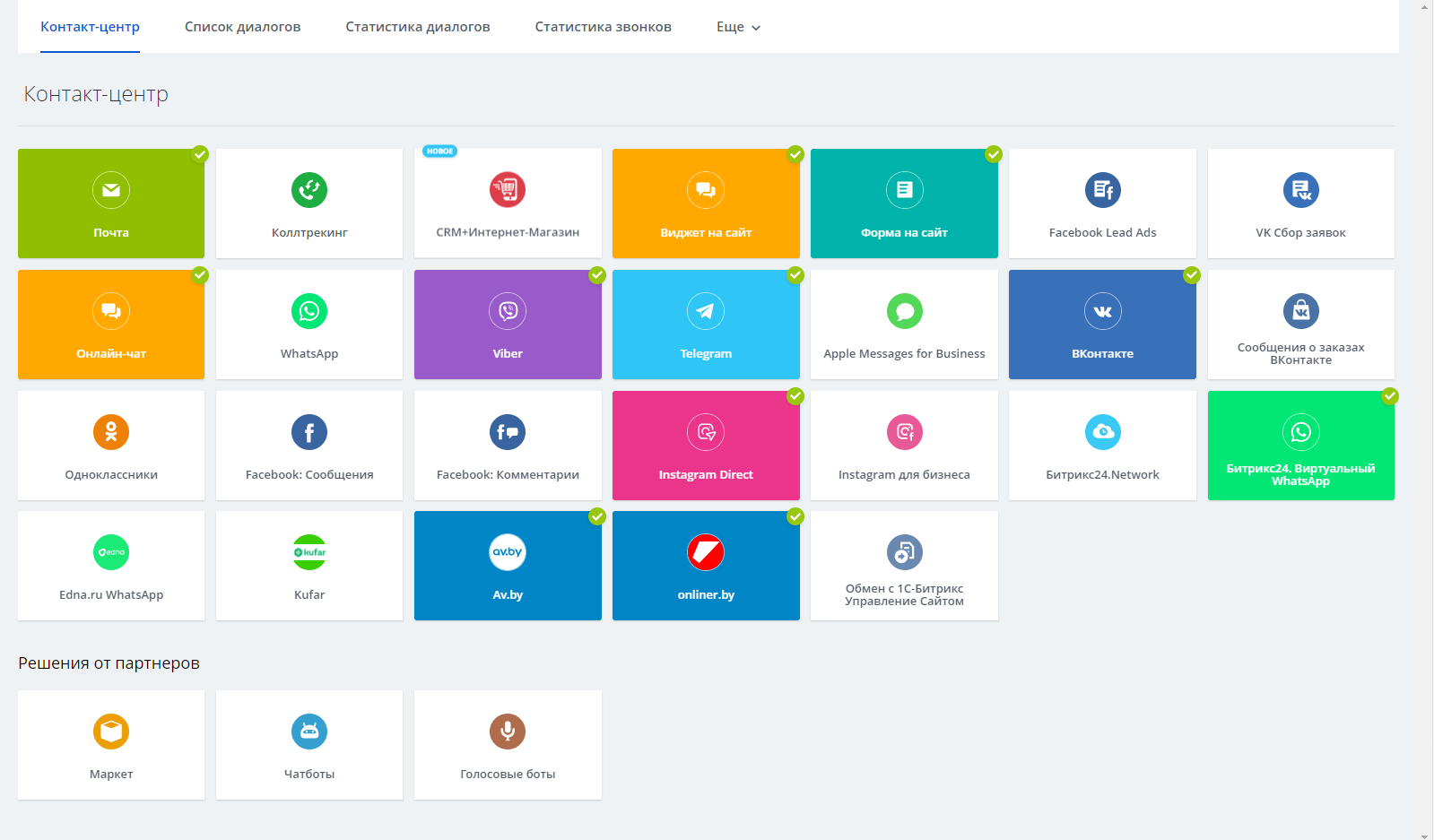The height and width of the screenshot is (840, 1434).
Task: Select the Виджет на сайт chat icon
Action: click(706, 190)
